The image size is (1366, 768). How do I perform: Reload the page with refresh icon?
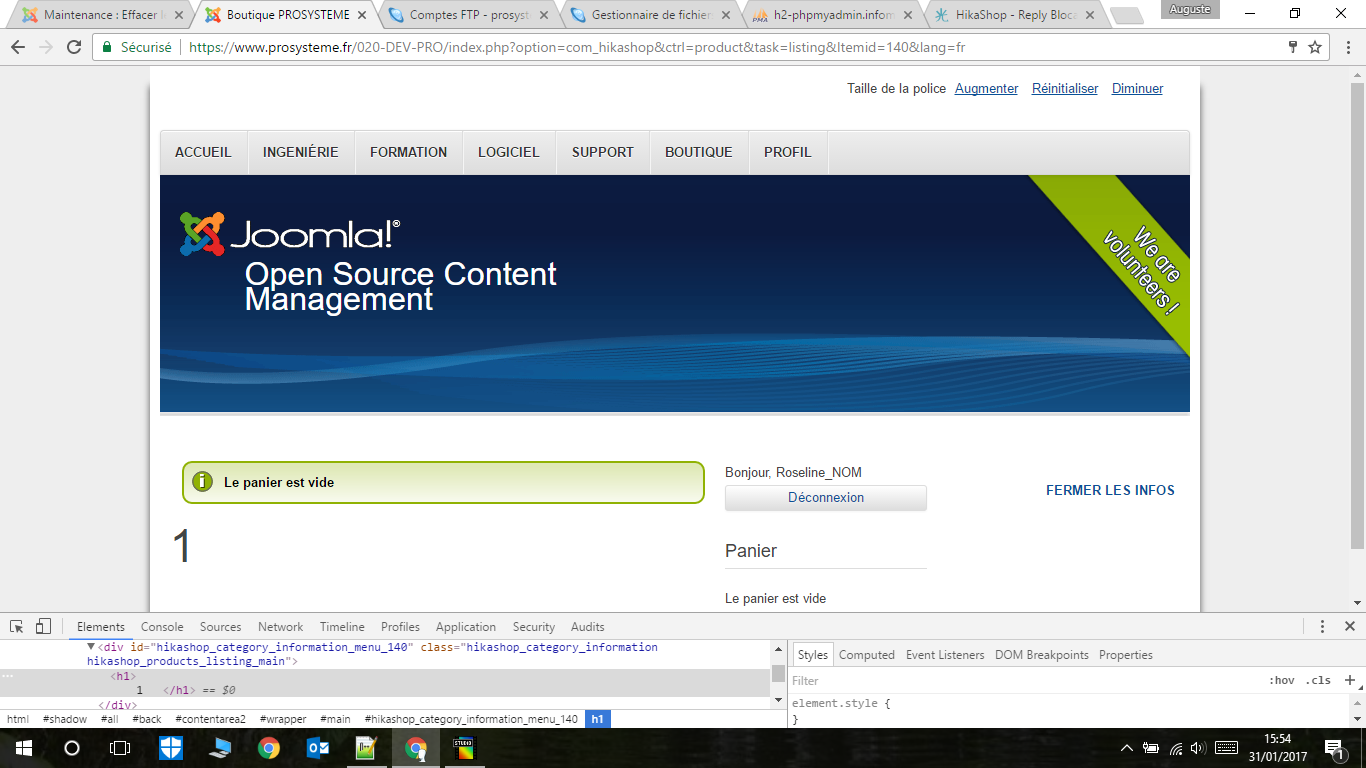tap(74, 47)
